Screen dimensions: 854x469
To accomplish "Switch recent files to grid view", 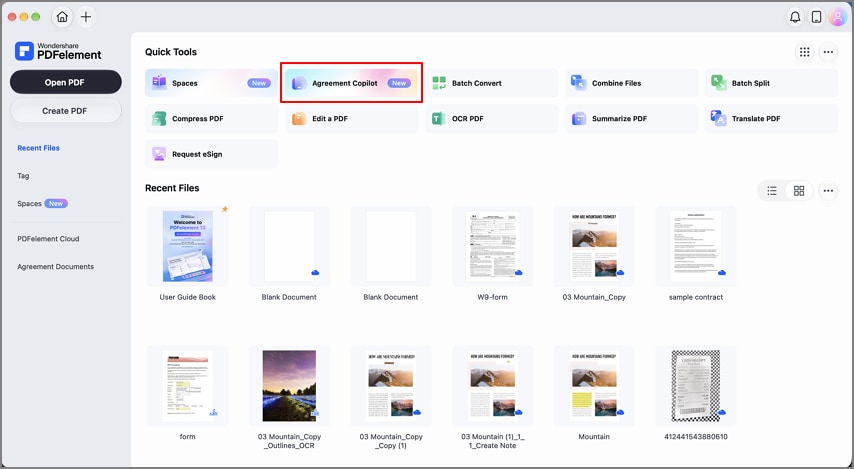I will point(798,191).
